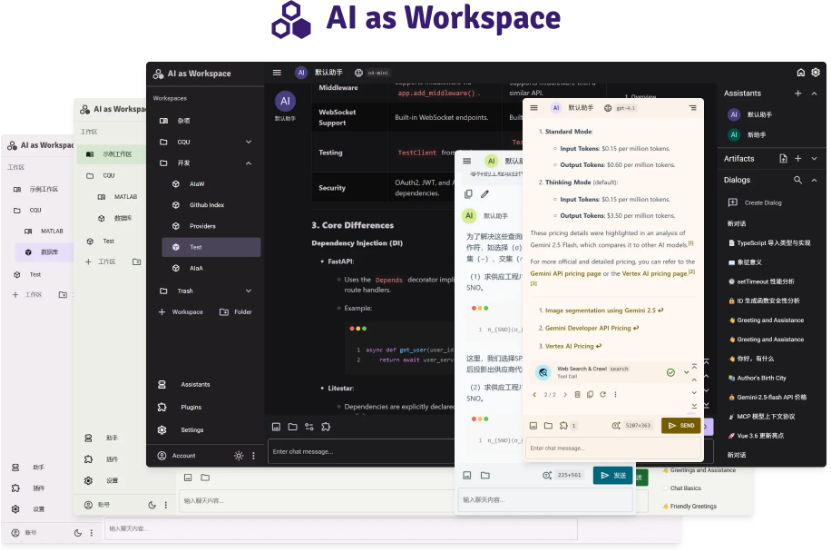Import artifact file icon in Artifacts header
This screenshot has width=831, height=556.
783,158
